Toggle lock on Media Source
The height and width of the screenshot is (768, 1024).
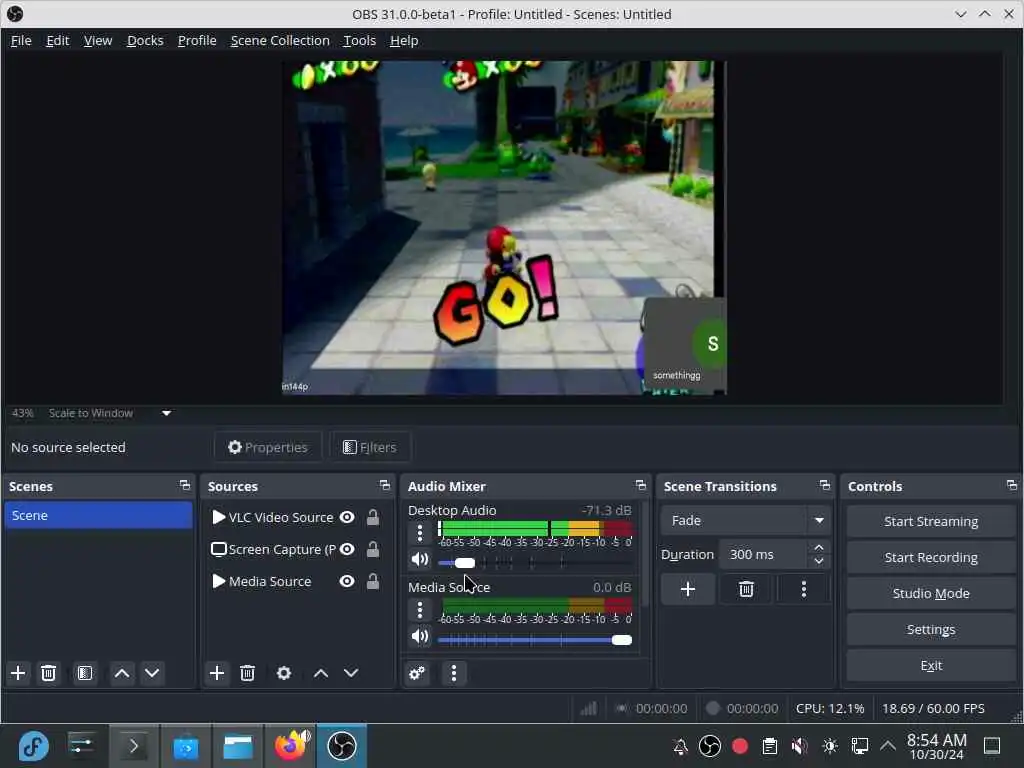pos(373,581)
